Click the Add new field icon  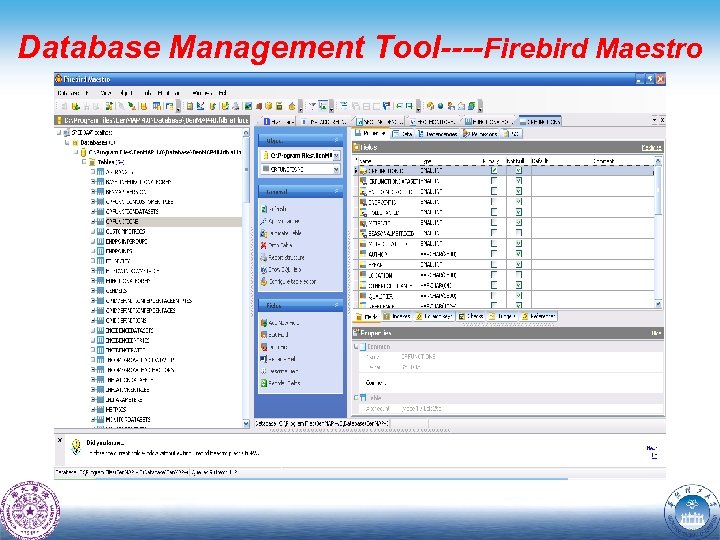[264, 323]
